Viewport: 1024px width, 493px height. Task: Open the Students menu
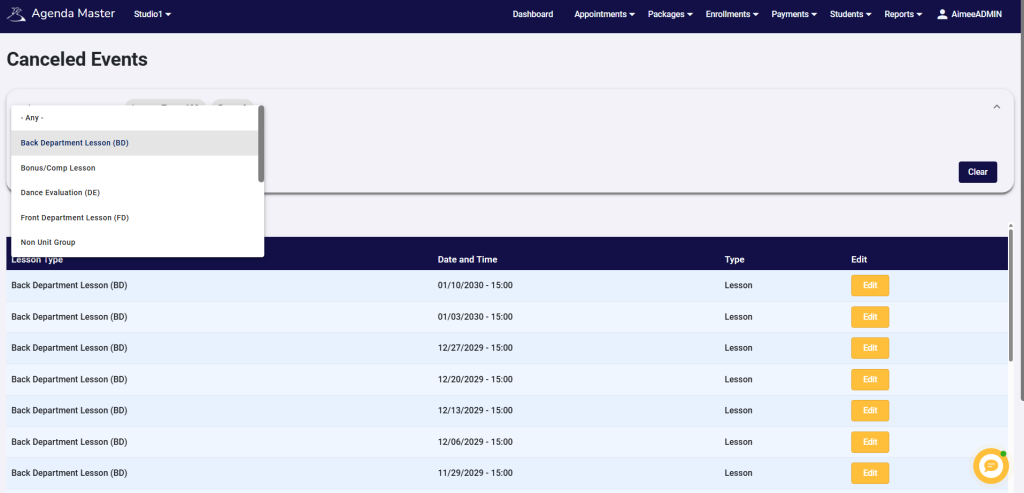point(852,15)
